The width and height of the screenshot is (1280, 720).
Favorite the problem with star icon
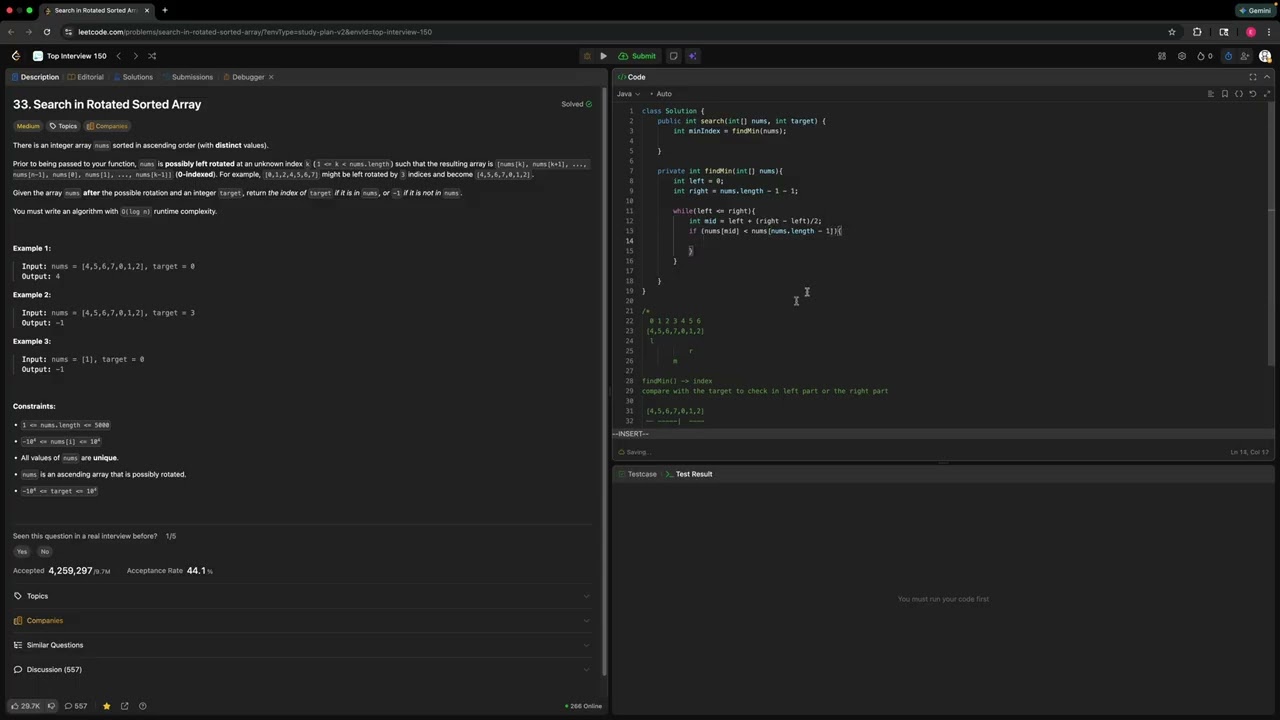point(106,706)
